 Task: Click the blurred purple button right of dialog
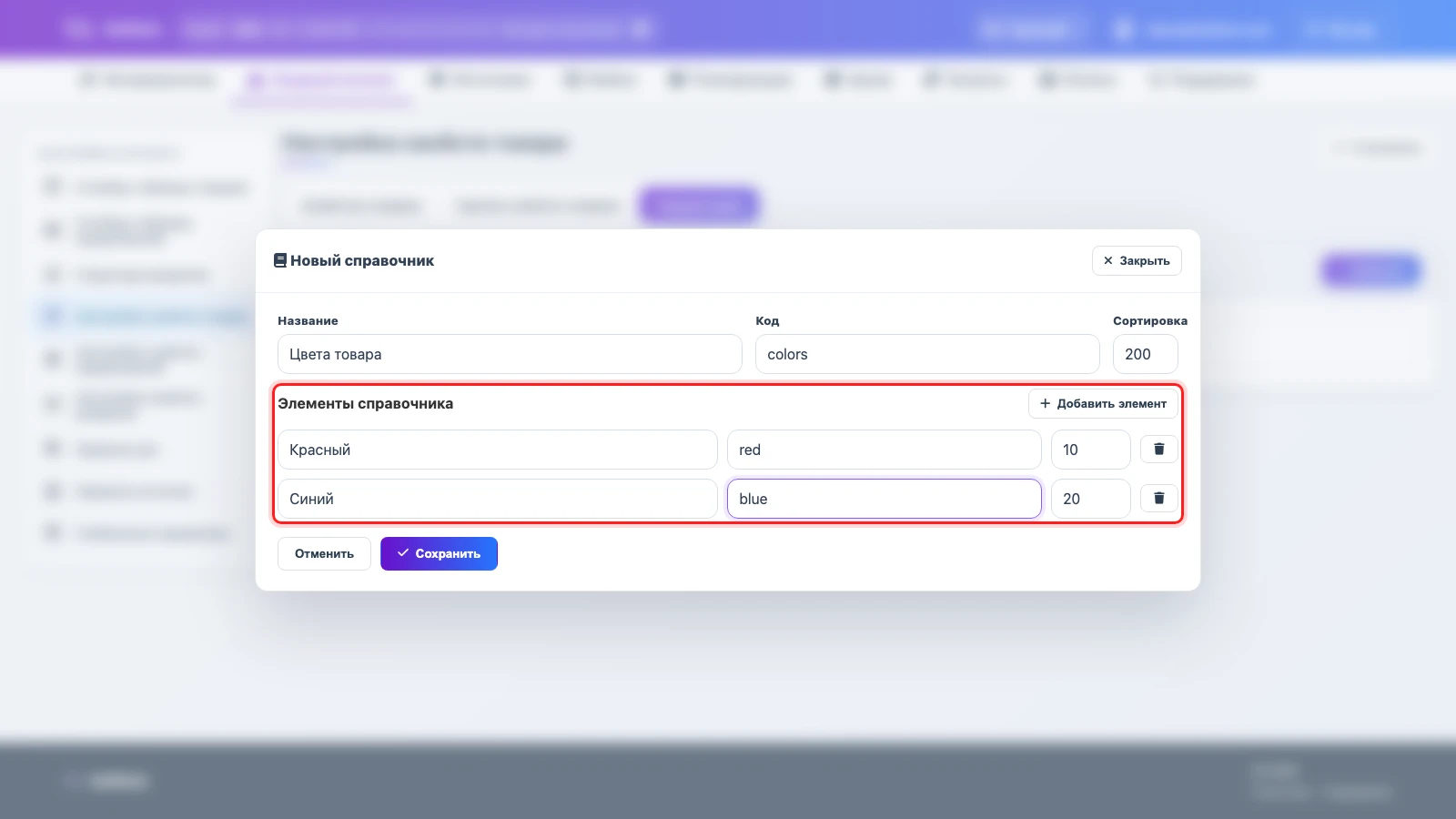pos(1371,270)
